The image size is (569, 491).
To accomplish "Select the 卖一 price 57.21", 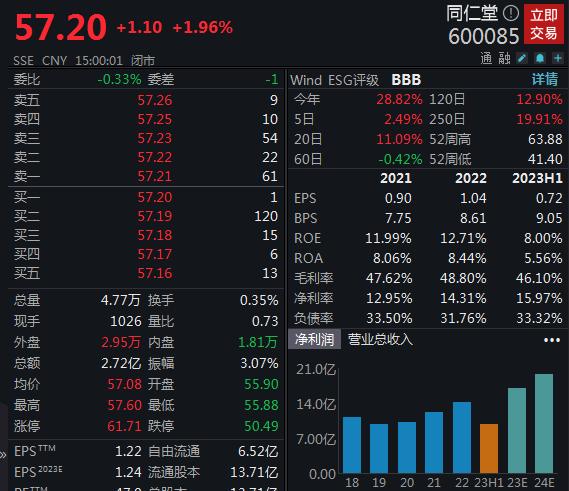I will pyautogui.click(x=155, y=176).
